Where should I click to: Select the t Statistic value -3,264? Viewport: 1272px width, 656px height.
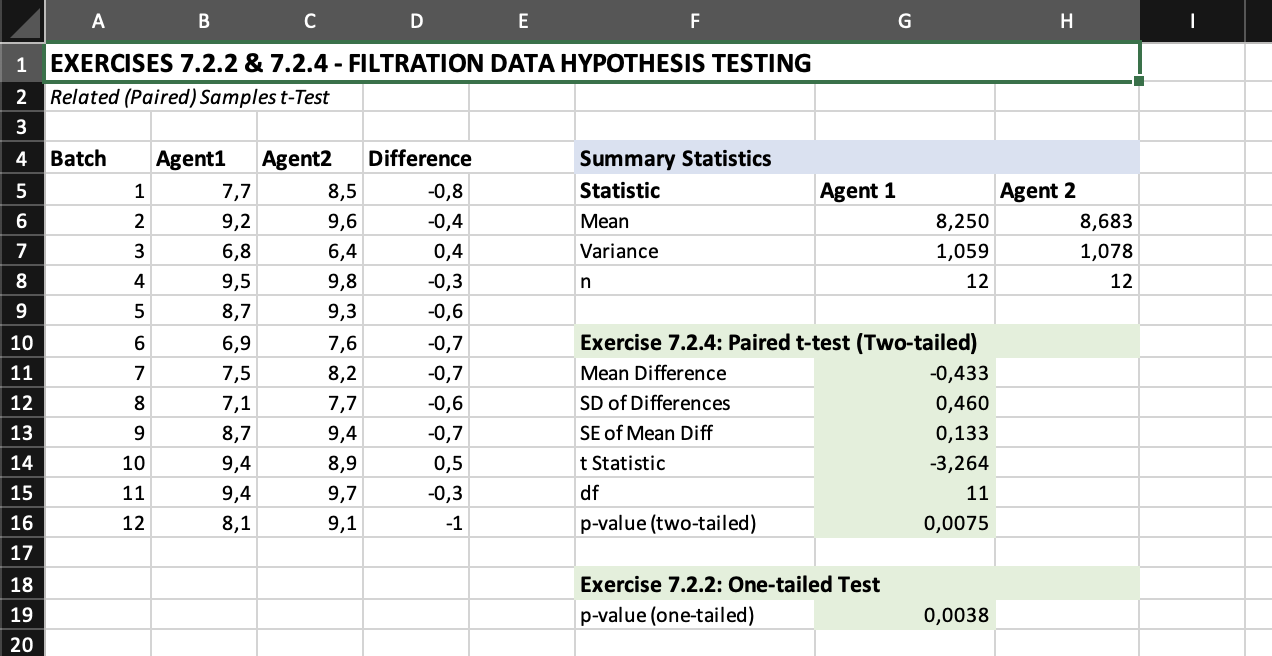point(904,463)
